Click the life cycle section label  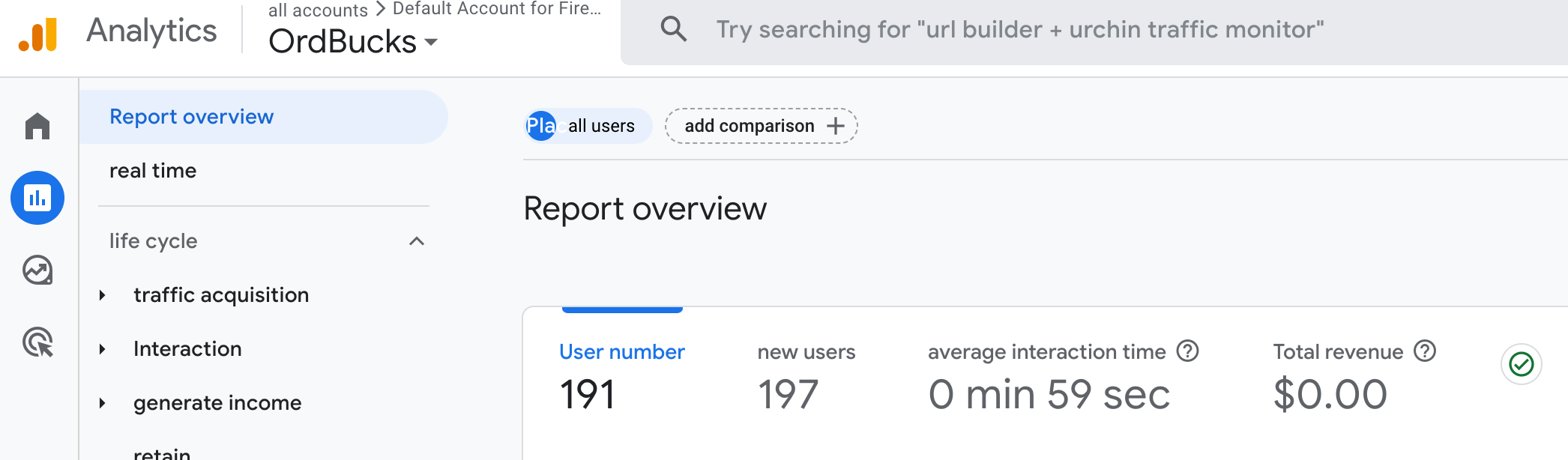[x=154, y=241]
